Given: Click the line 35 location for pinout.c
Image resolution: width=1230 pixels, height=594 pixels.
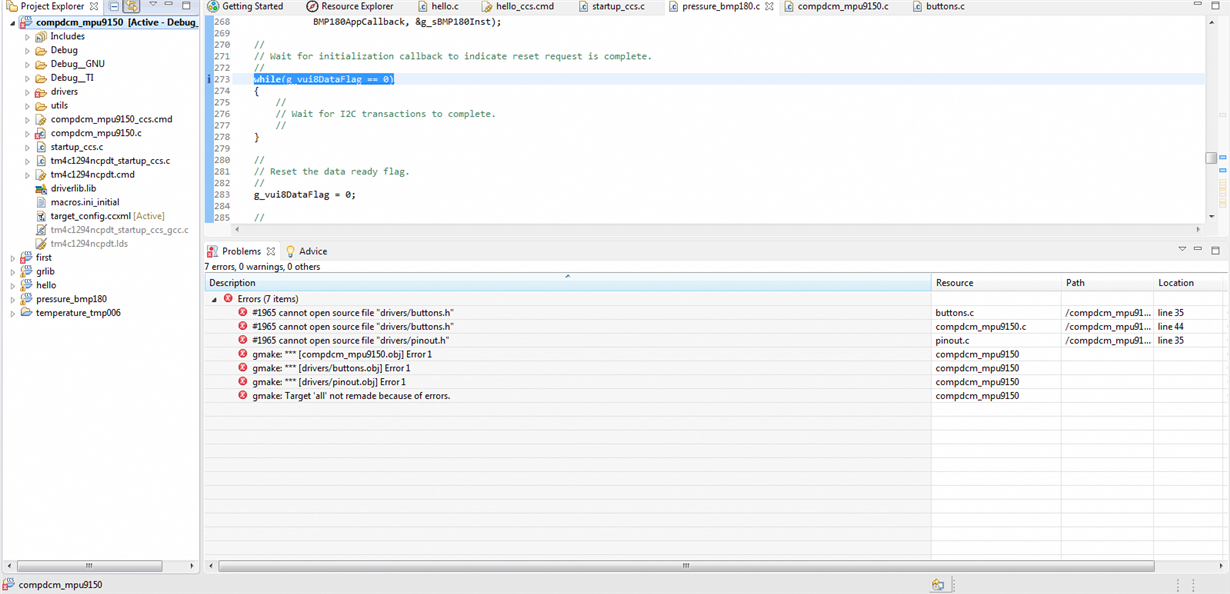Looking at the screenshot, I should point(1170,340).
